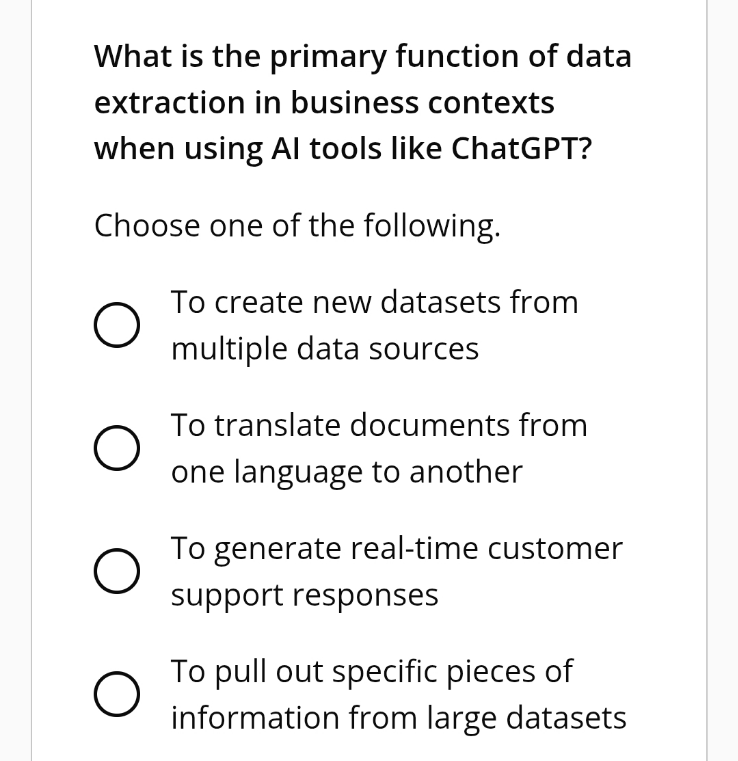738x761 pixels.
Task: Click the 'extraction in business contexts' heading line
Action: pyautogui.click(x=324, y=102)
